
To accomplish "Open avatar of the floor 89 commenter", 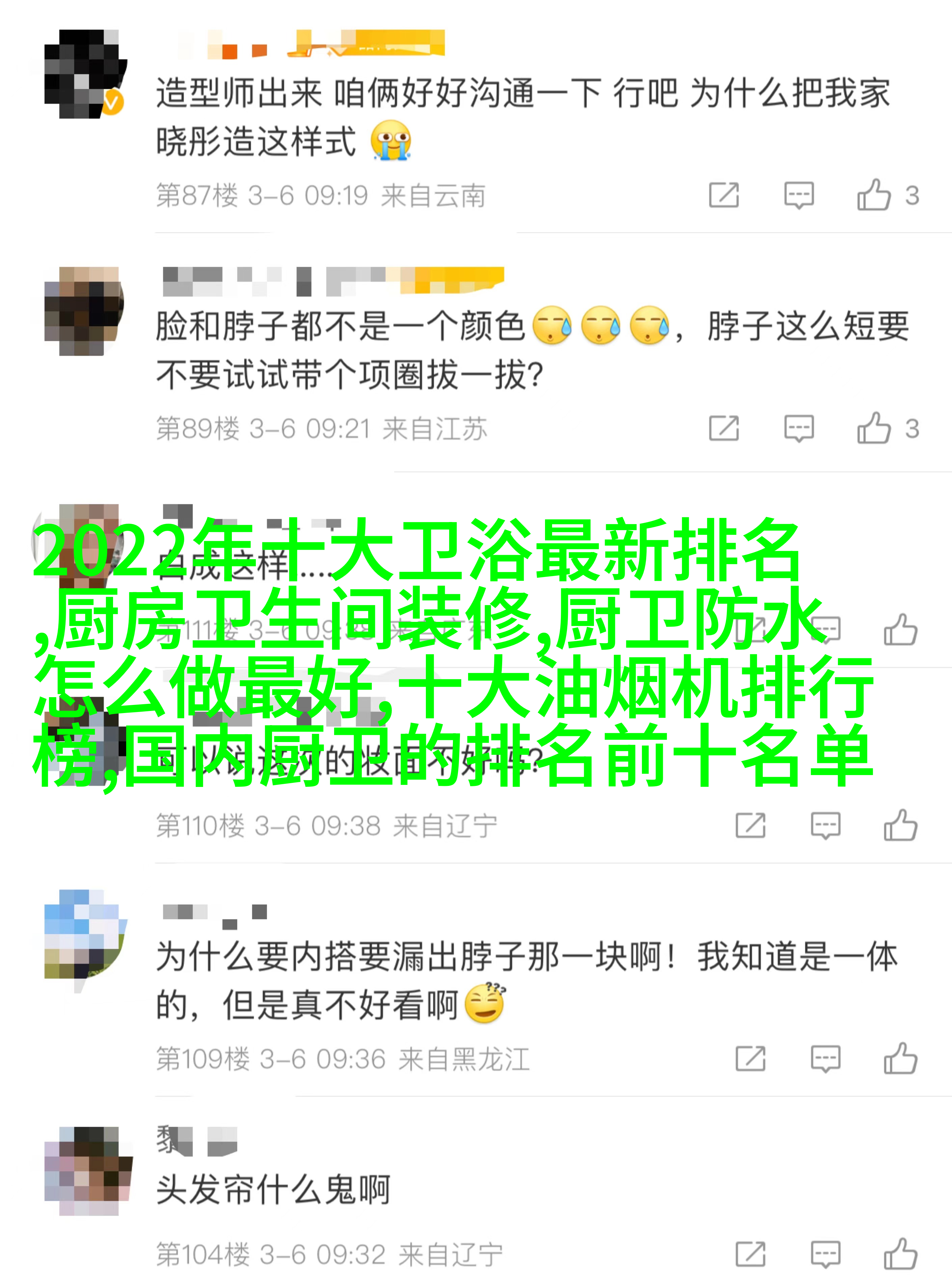I will 85,311.
